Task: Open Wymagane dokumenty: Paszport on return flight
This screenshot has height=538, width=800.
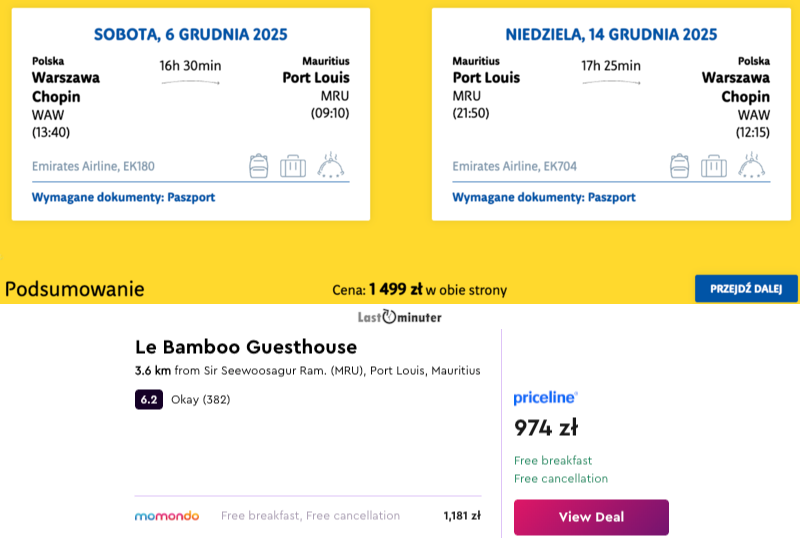Action: click(543, 197)
